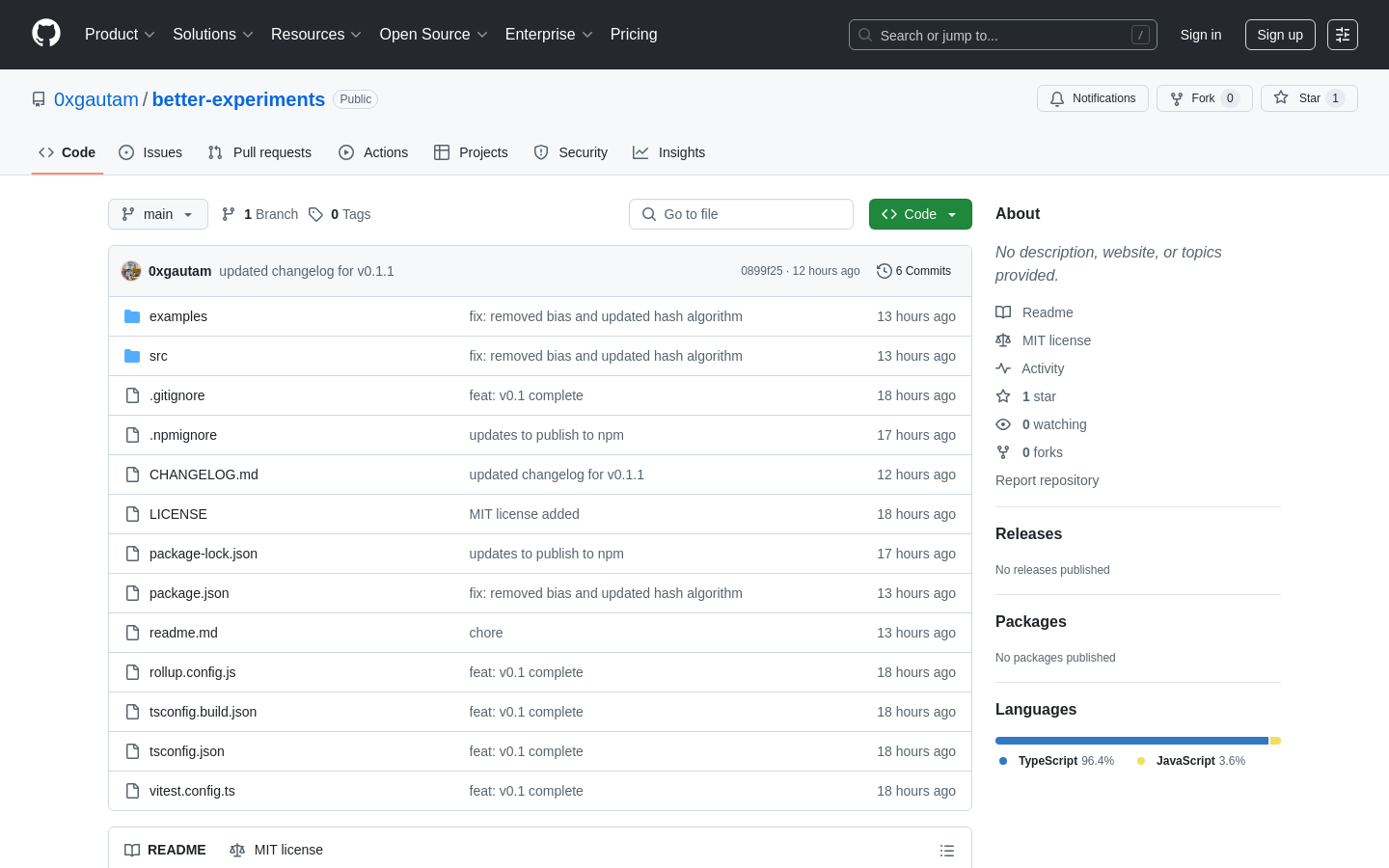Select the README tab below file list
This screenshot has width=1389, height=868.
click(165, 850)
